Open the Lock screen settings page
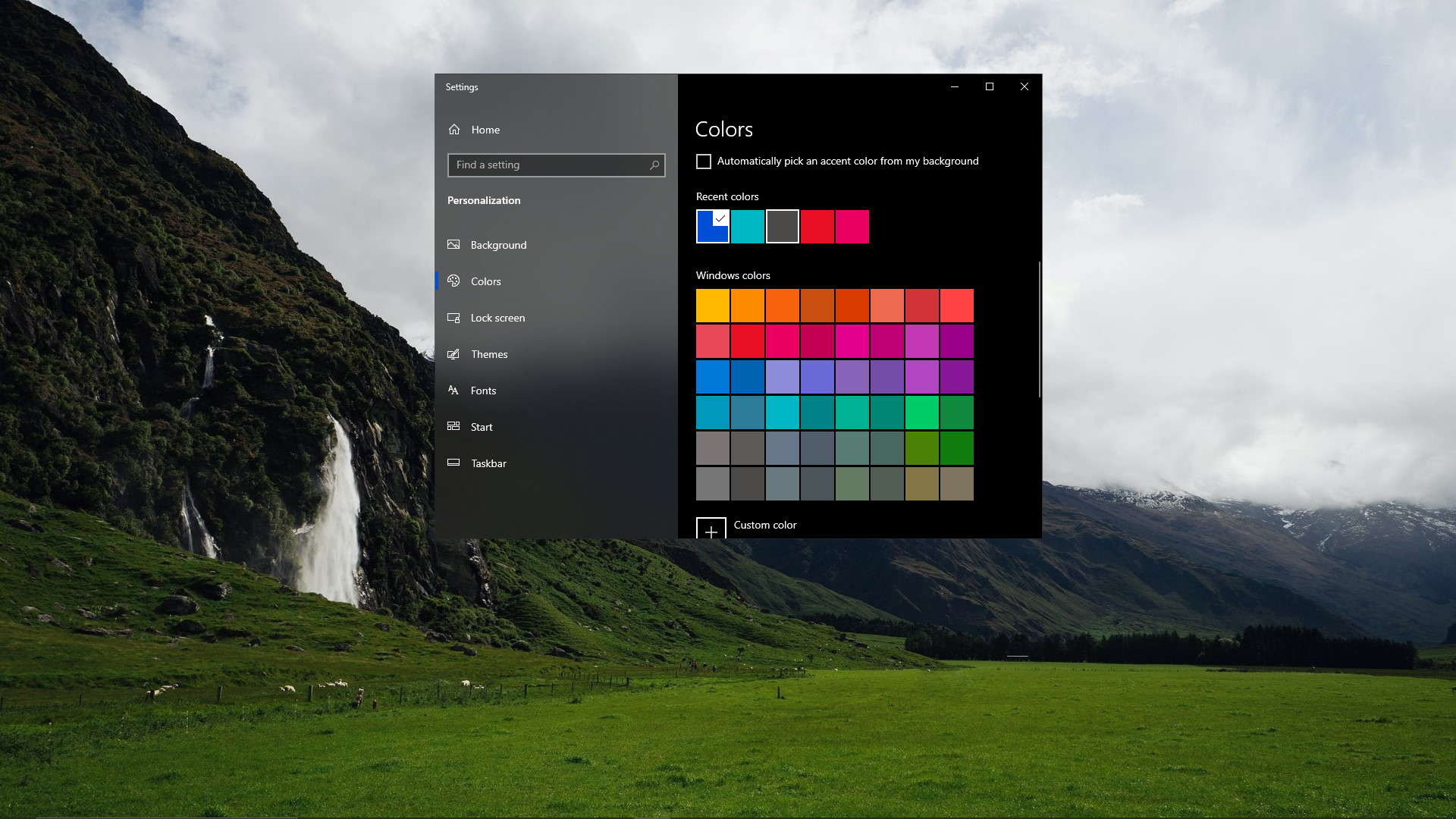The height and width of the screenshot is (819, 1456). click(497, 318)
